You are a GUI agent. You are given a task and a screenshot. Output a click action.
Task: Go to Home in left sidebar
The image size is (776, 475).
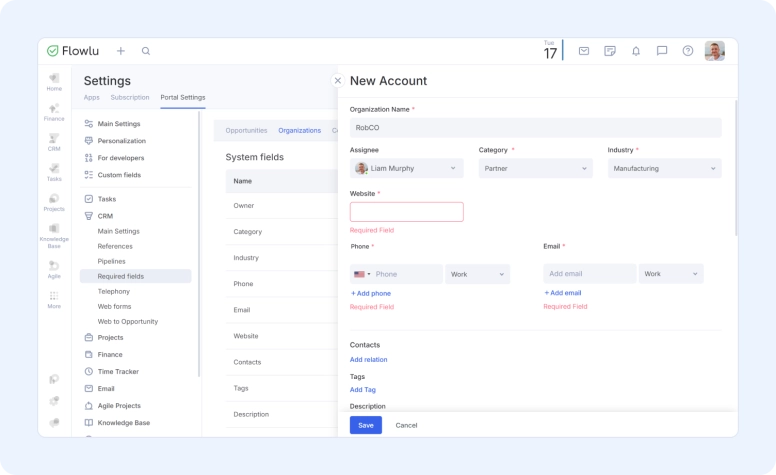(54, 82)
